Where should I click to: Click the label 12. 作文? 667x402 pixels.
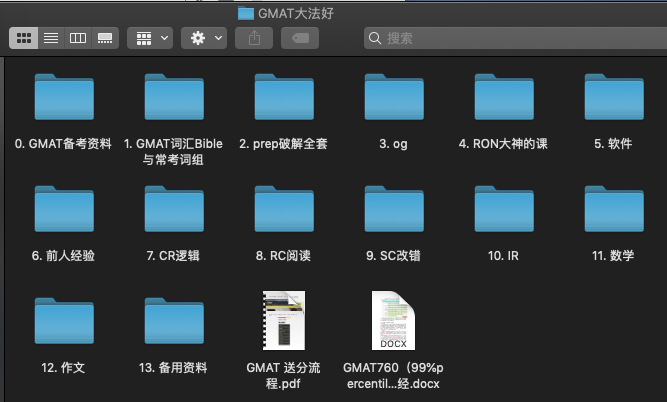coord(63,368)
